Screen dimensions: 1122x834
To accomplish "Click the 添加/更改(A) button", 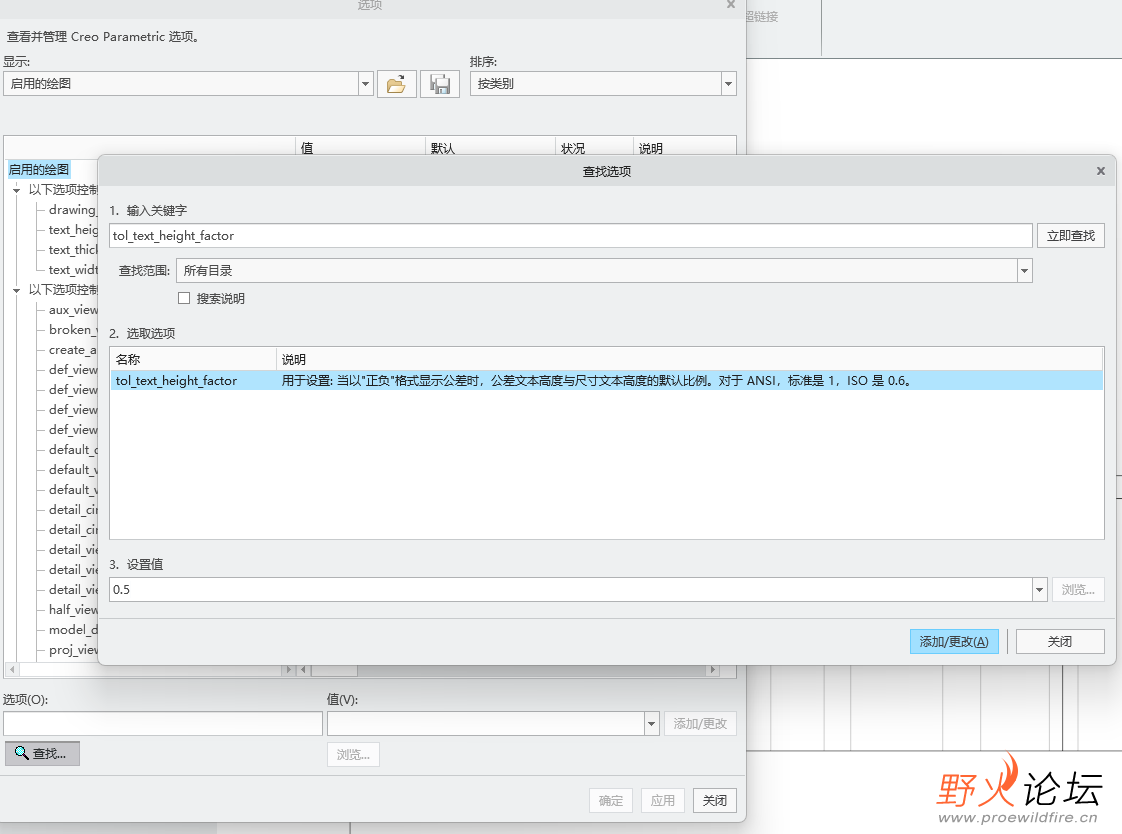I will click(x=954, y=642).
